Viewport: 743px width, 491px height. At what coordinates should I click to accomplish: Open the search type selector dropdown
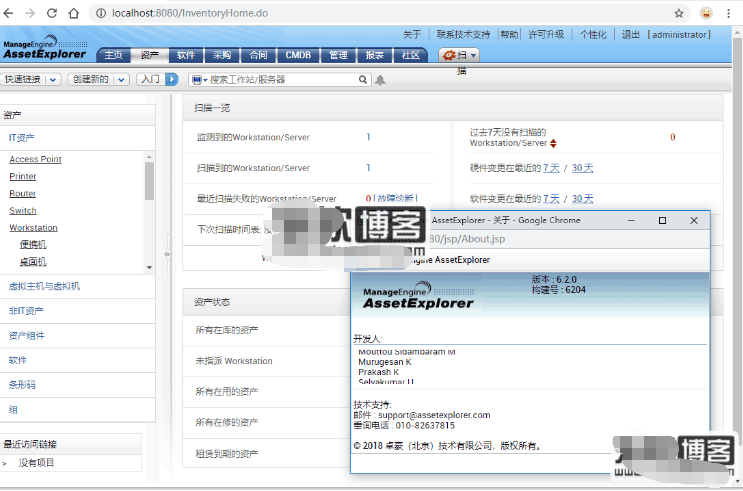coord(199,80)
